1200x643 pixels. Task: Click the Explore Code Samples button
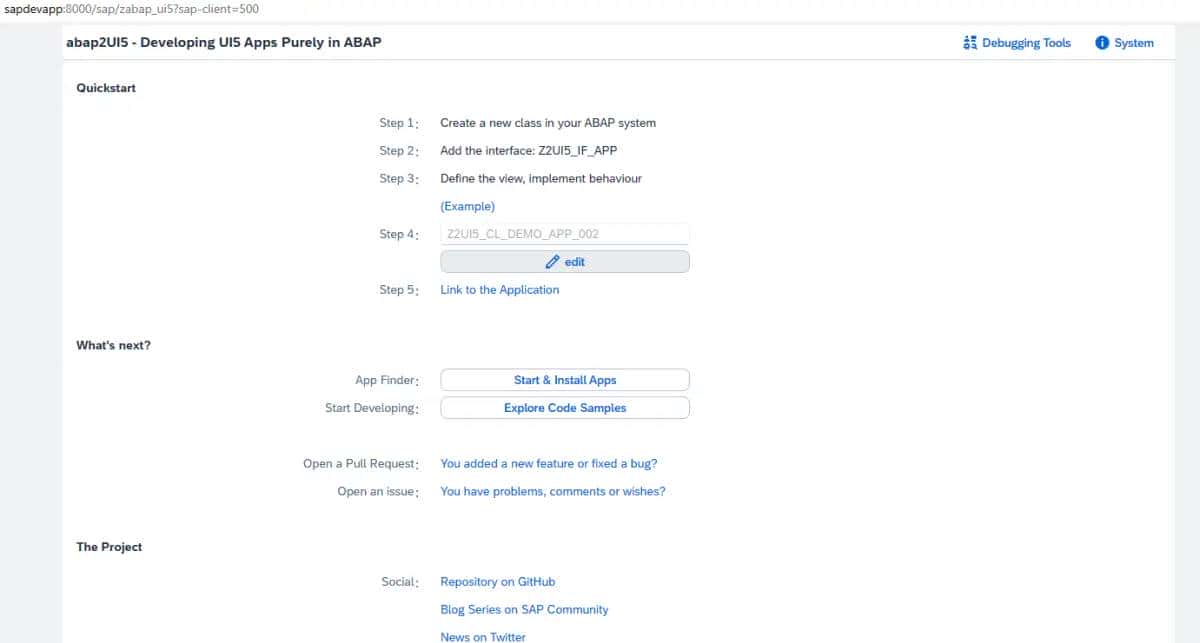tap(564, 407)
